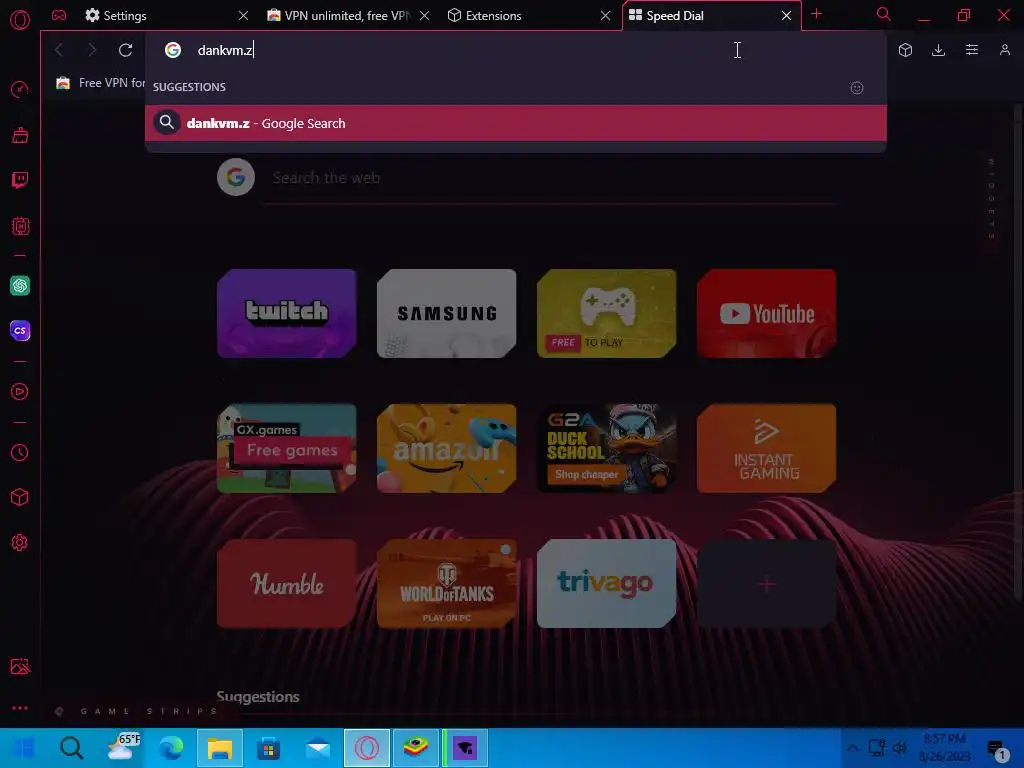Open Mail app from taskbar

pos(318,748)
